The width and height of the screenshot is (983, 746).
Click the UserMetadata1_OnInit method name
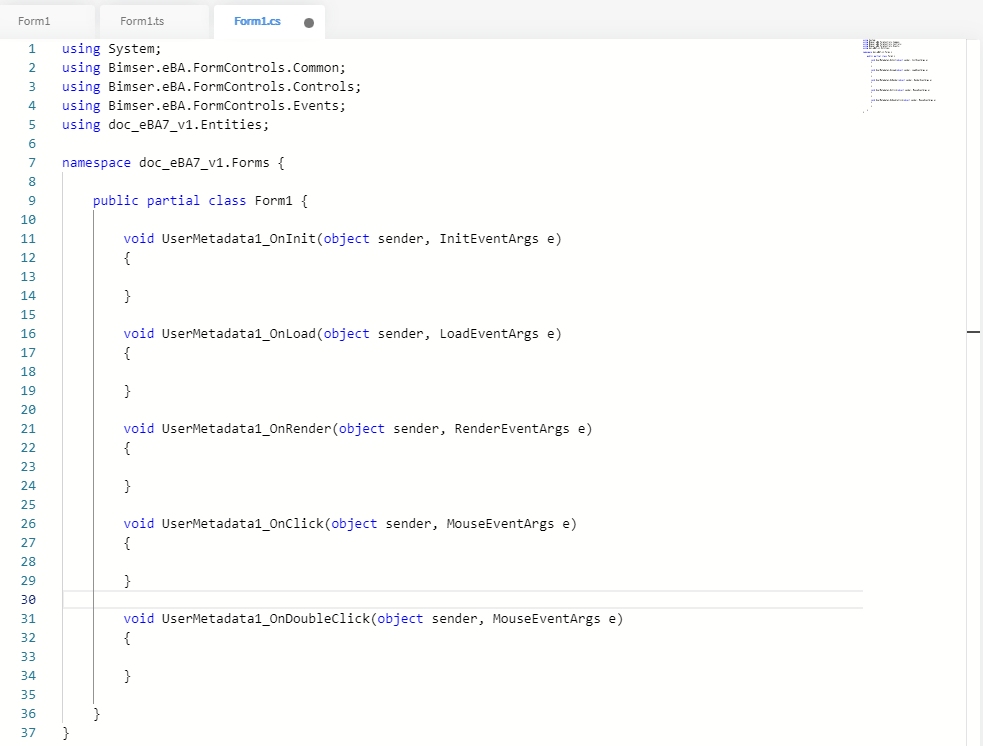click(239, 239)
